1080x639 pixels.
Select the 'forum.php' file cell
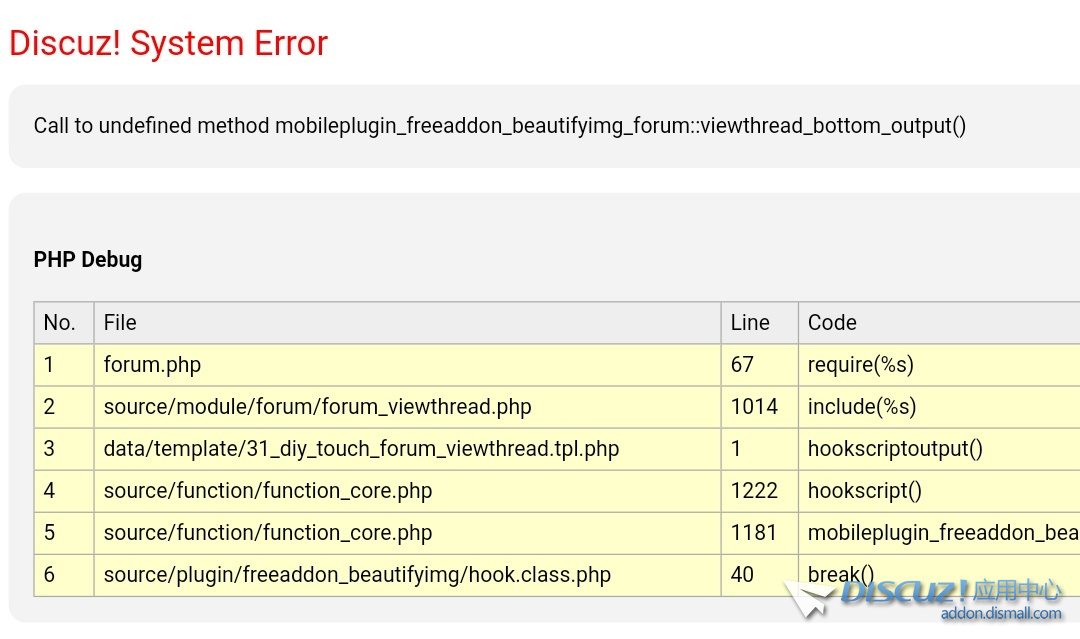(x=407, y=365)
